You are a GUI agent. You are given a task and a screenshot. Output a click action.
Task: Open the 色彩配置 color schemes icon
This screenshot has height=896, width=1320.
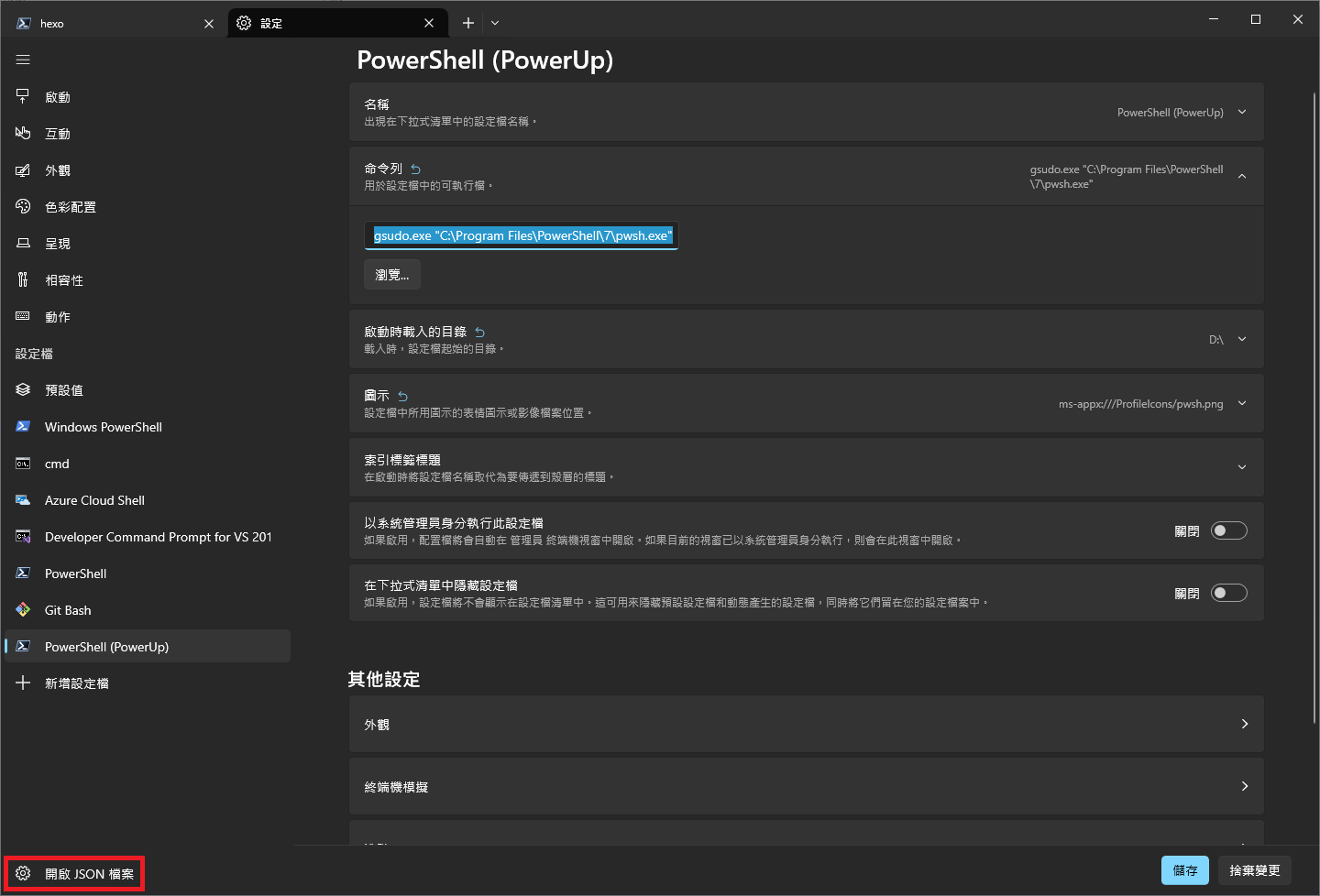[x=23, y=206]
